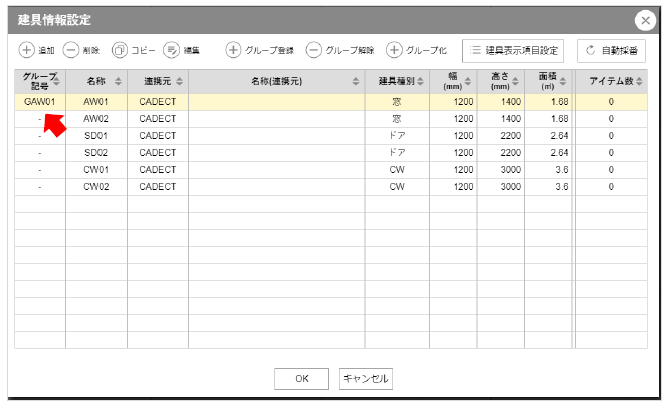The image size is (671, 411).
Task: Confirm with the OK button
Action: pyautogui.click(x=303, y=378)
